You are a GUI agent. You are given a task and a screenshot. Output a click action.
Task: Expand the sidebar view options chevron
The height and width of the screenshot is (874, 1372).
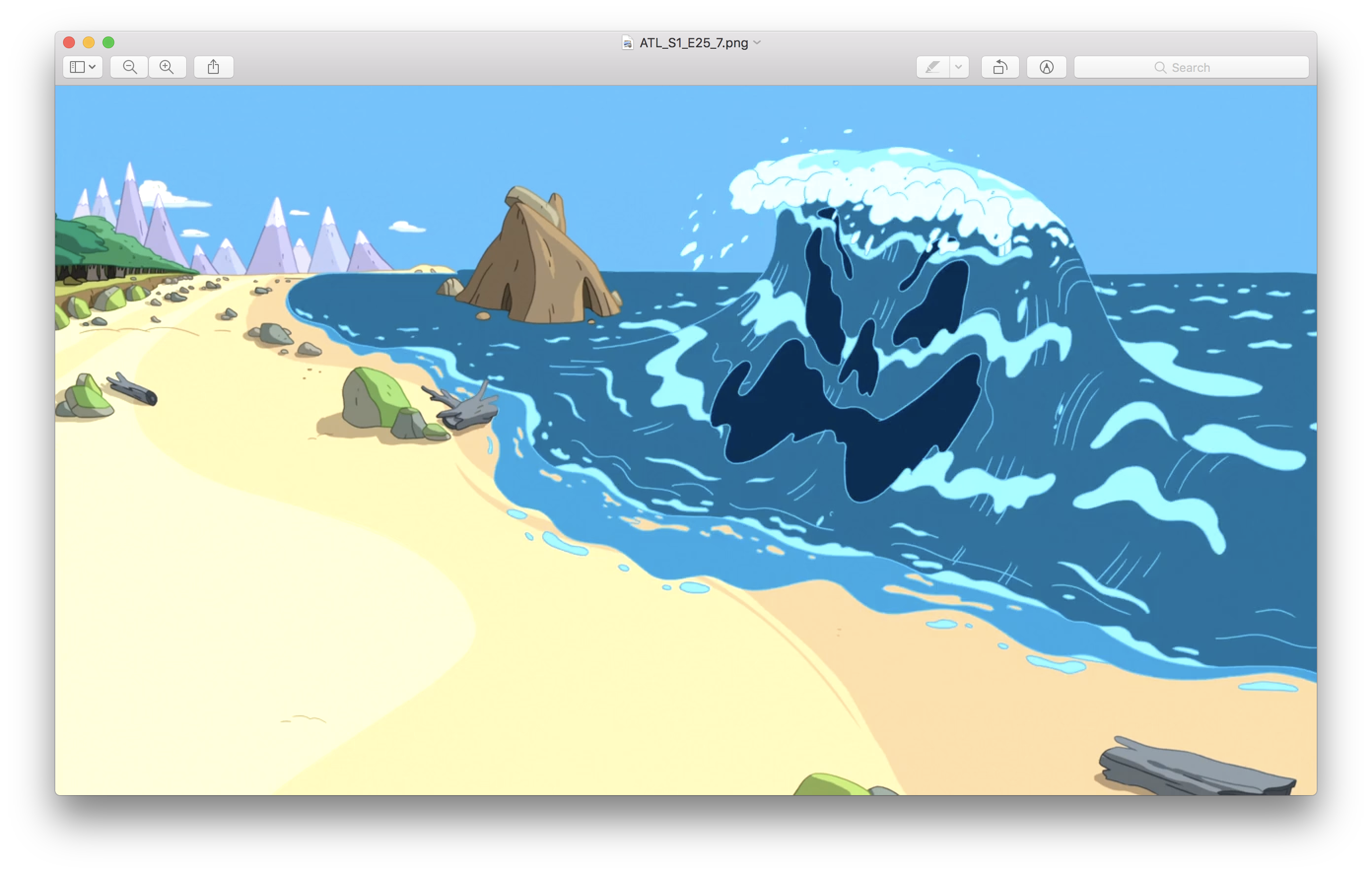tap(91, 67)
